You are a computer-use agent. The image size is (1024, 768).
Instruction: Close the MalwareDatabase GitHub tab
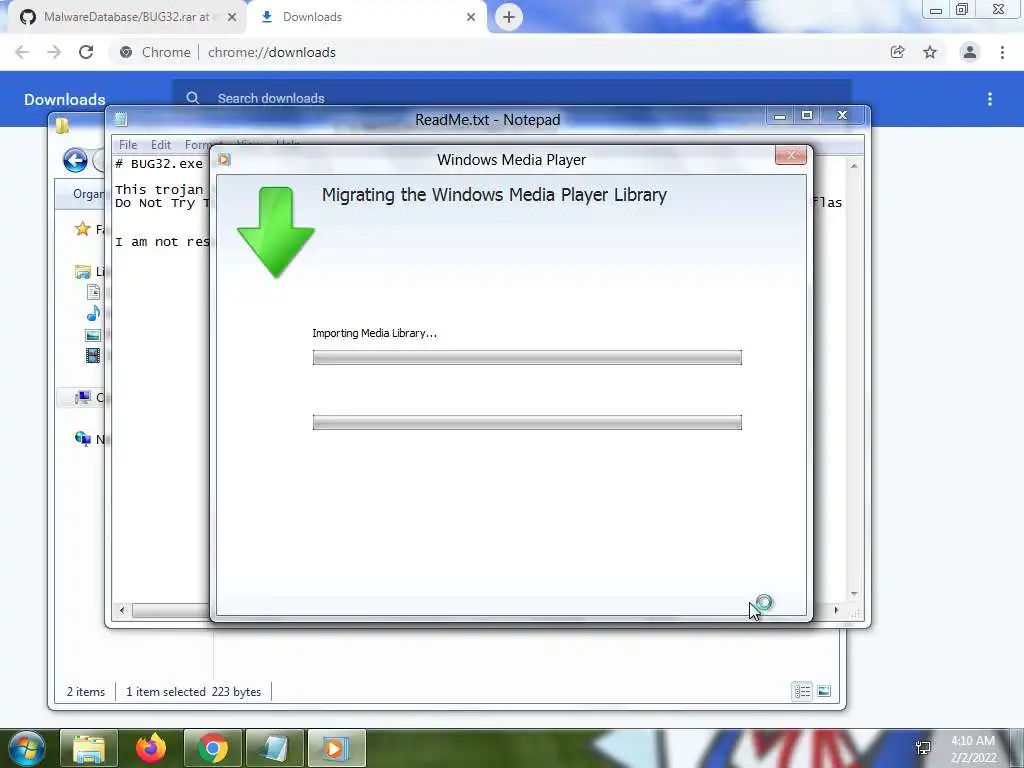(232, 17)
